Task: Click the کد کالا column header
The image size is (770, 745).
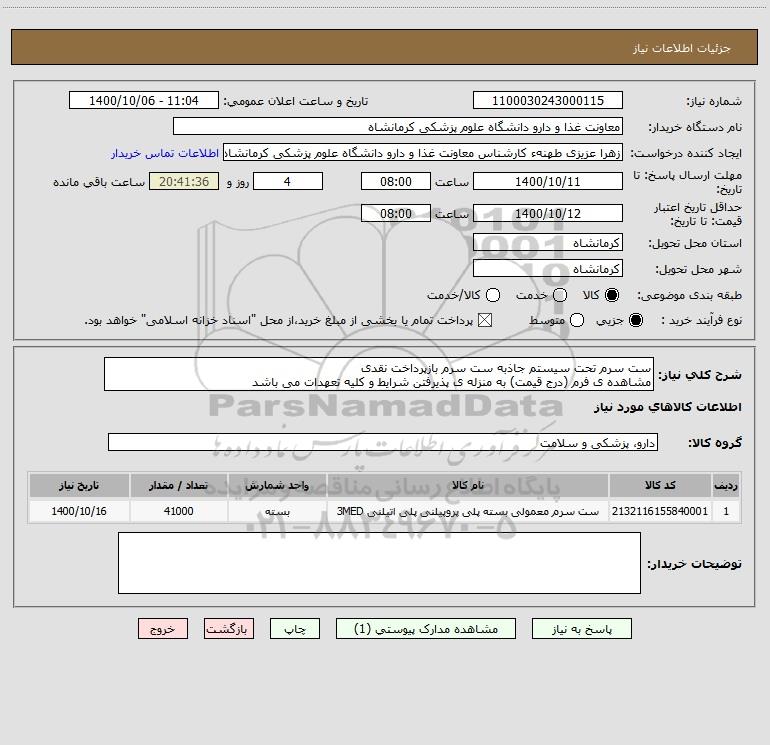Action: click(x=660, y=485)
